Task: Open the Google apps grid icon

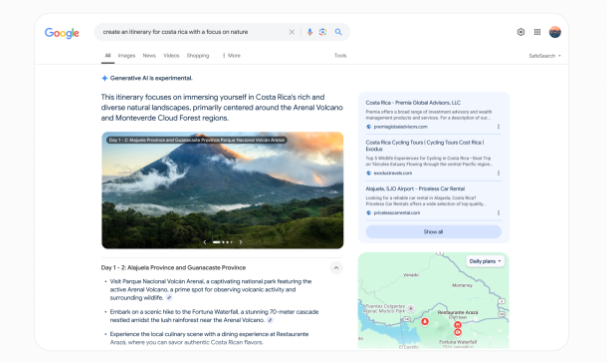Action: tap(537, 32)
